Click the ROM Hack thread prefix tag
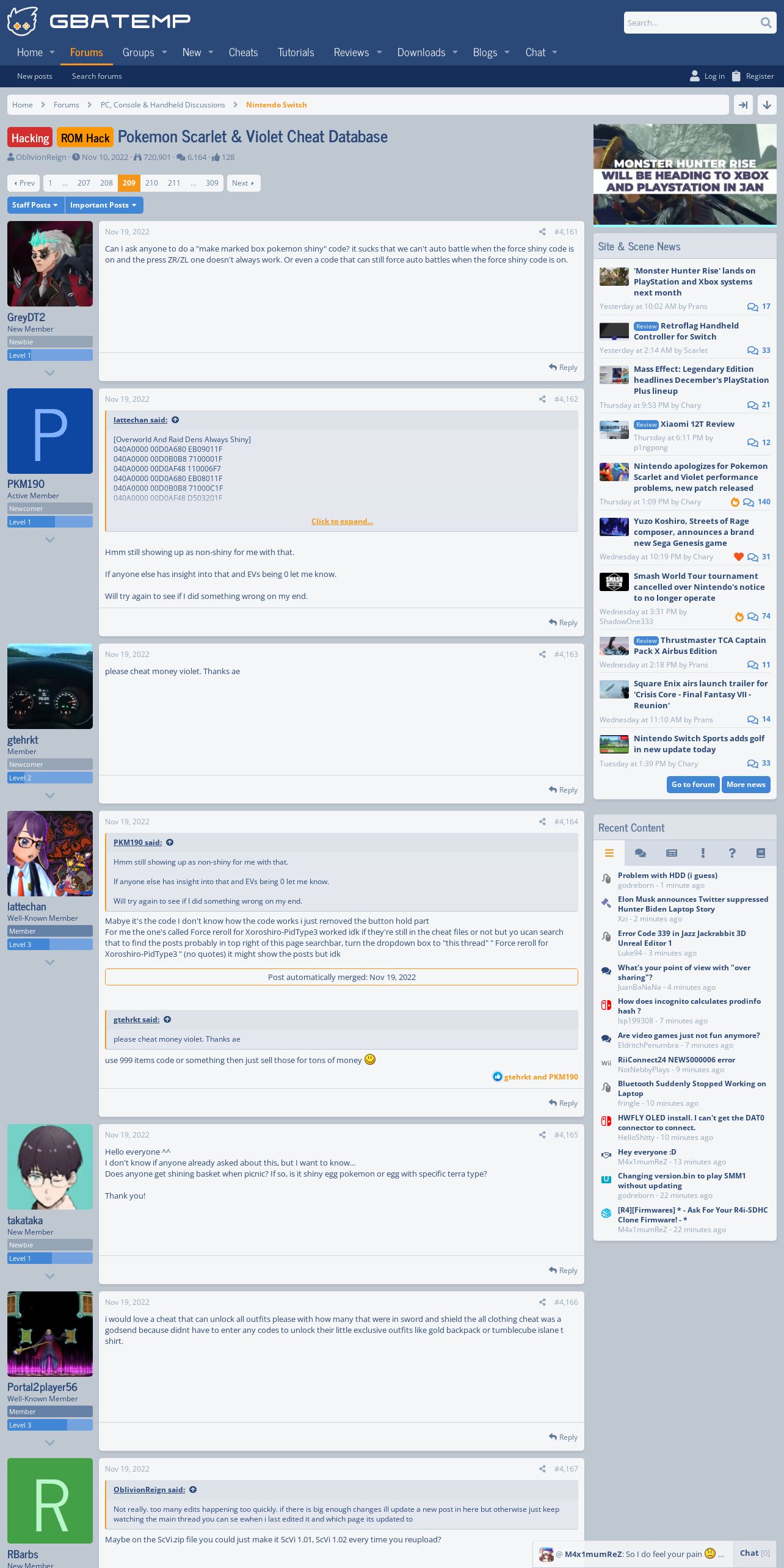 (85, 138)
